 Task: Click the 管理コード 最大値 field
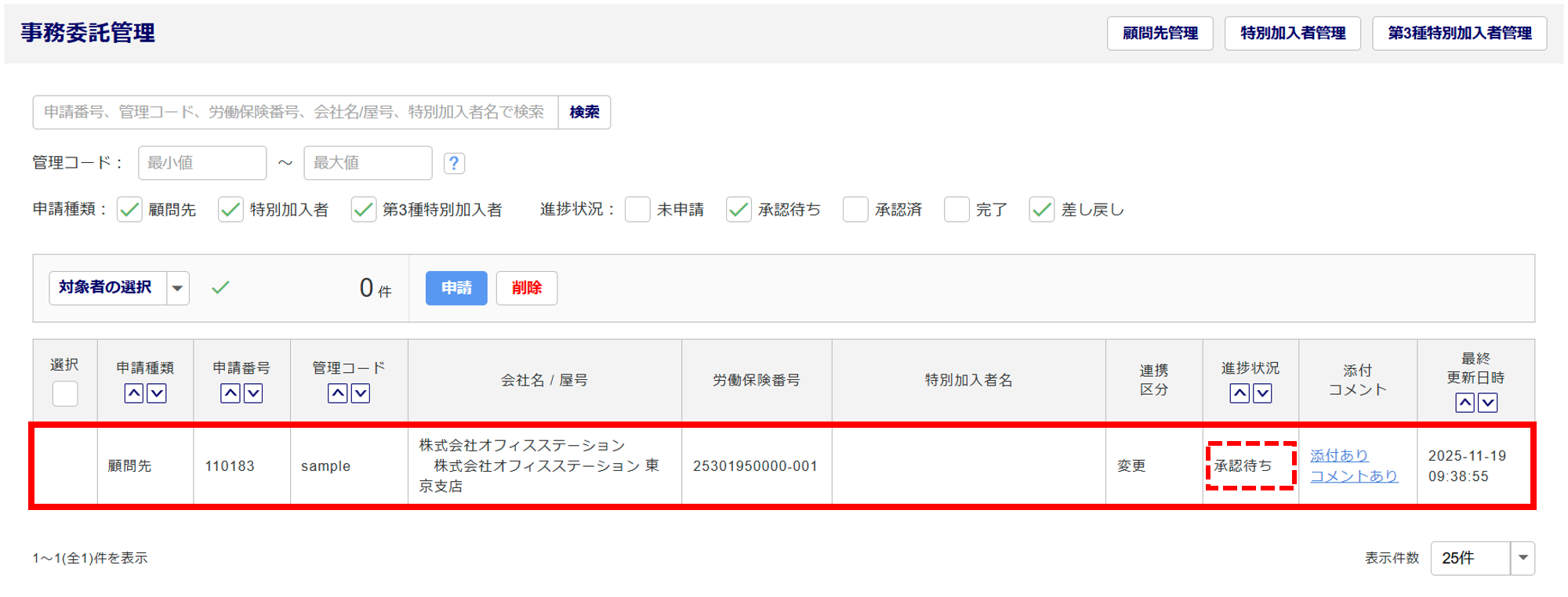click(368, 163)
